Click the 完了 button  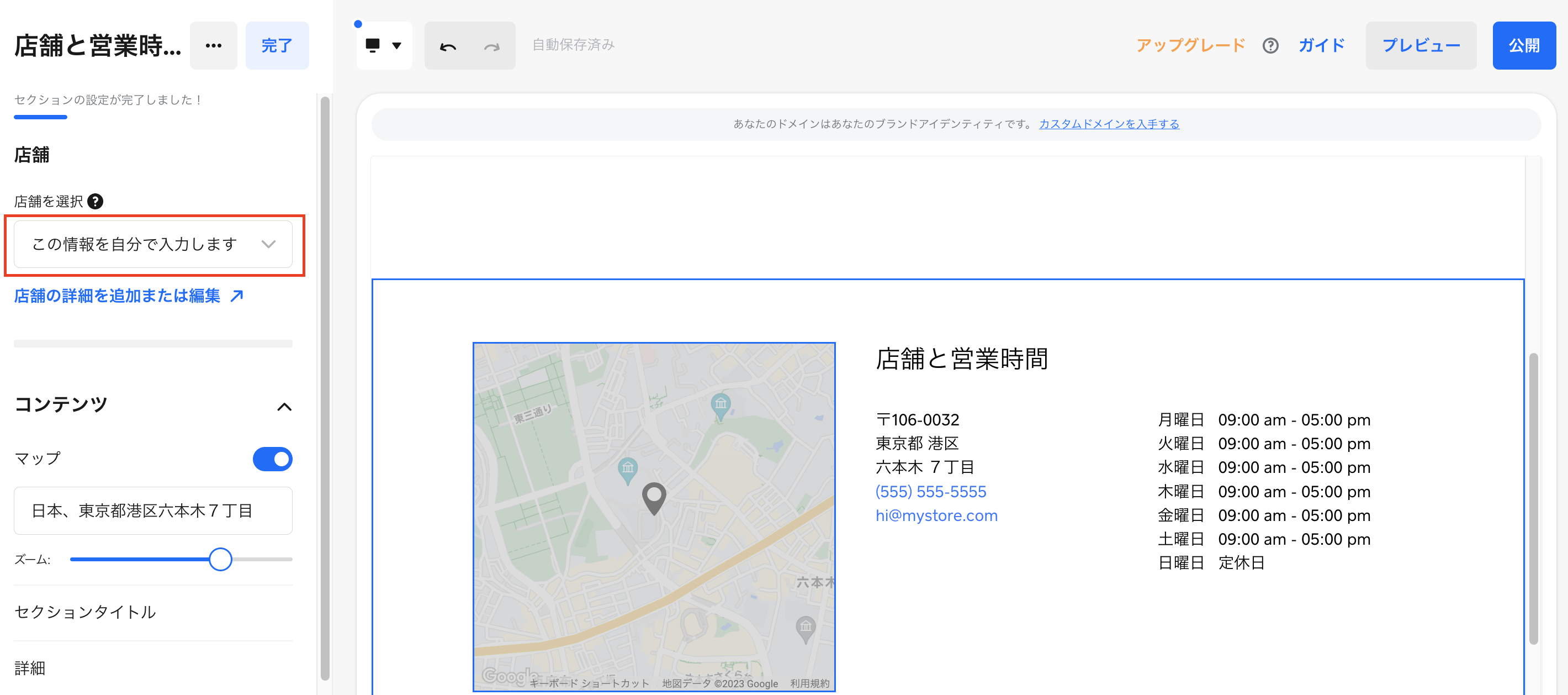277,46
